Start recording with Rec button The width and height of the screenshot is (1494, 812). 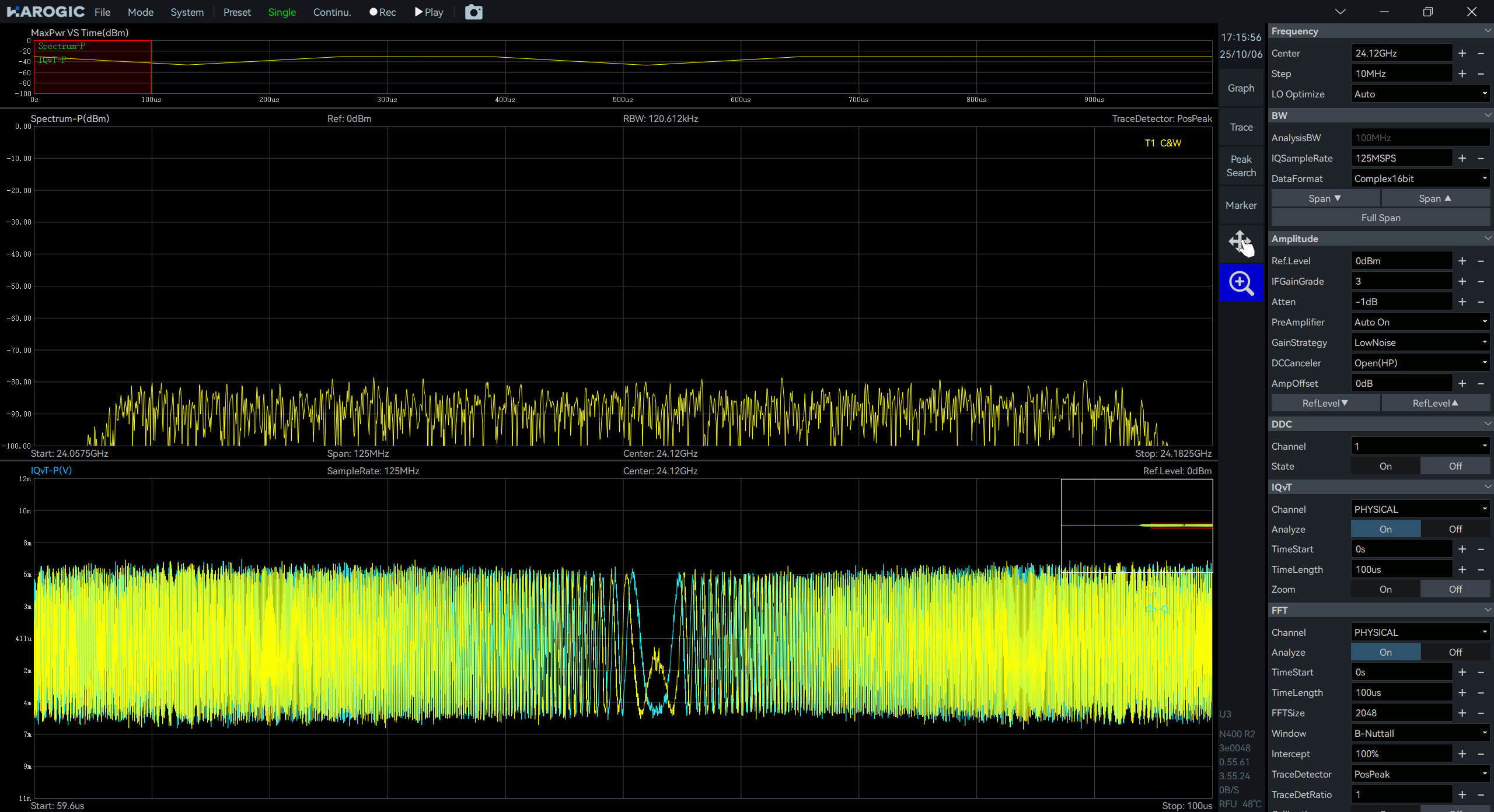383,12
